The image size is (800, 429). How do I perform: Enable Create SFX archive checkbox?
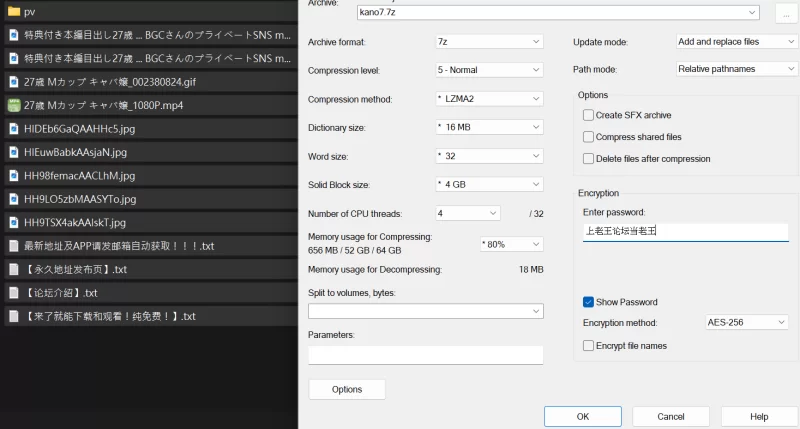click(588, 115)
